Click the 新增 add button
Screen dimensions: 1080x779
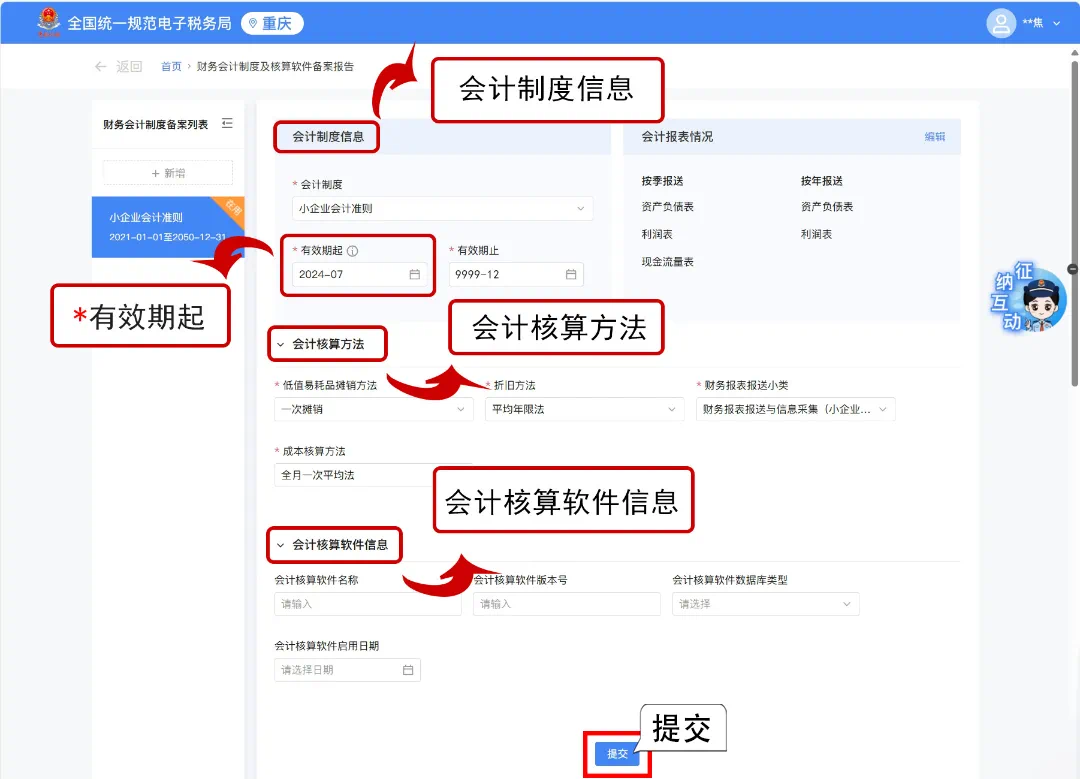click(x=168, y=173)
